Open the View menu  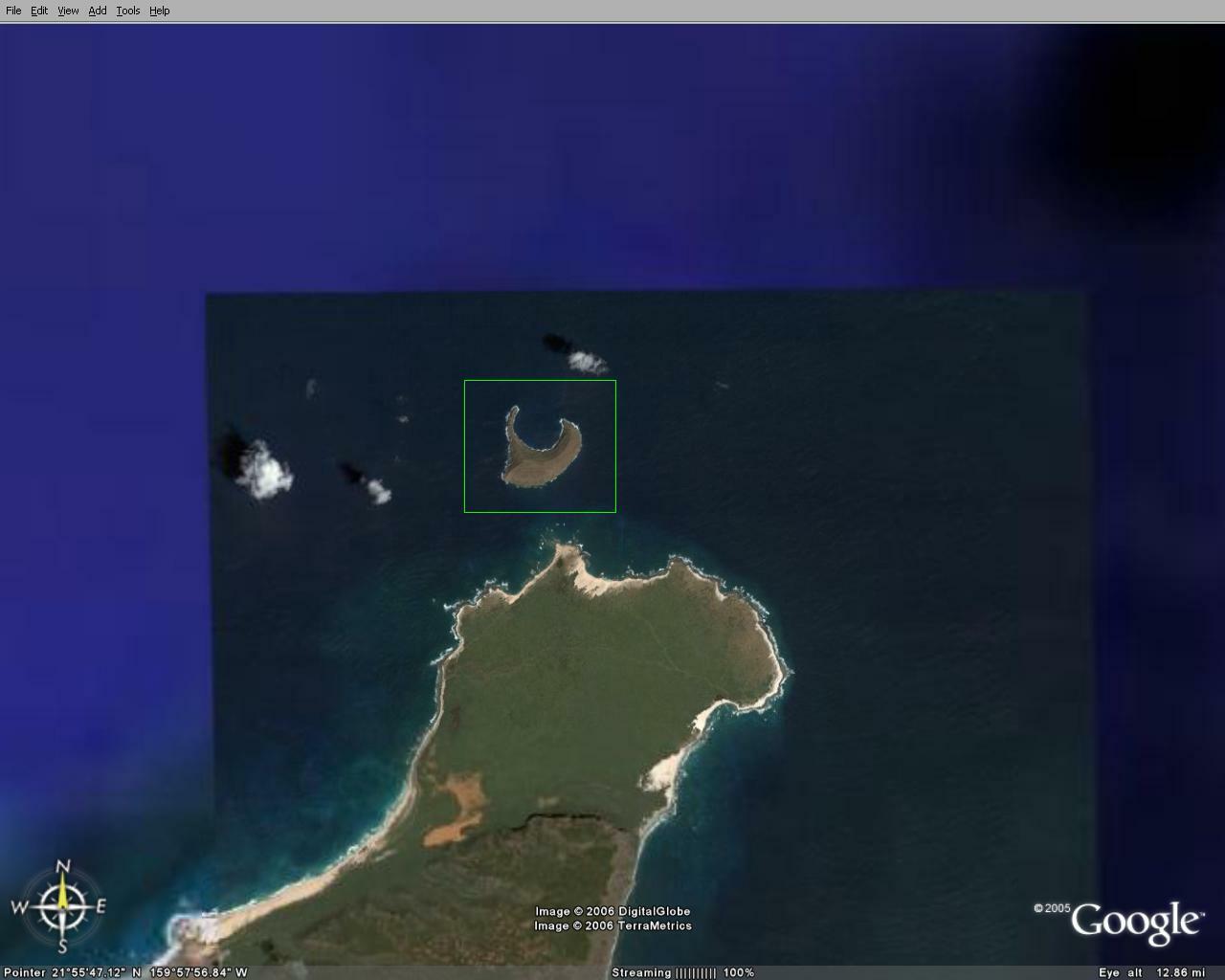point(68,11)
